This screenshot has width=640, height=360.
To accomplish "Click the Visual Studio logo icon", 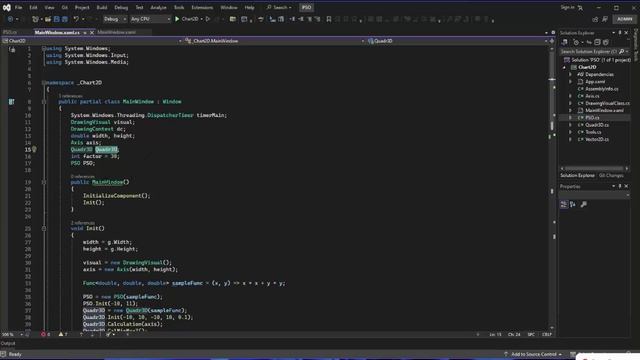I will (7, 7).
